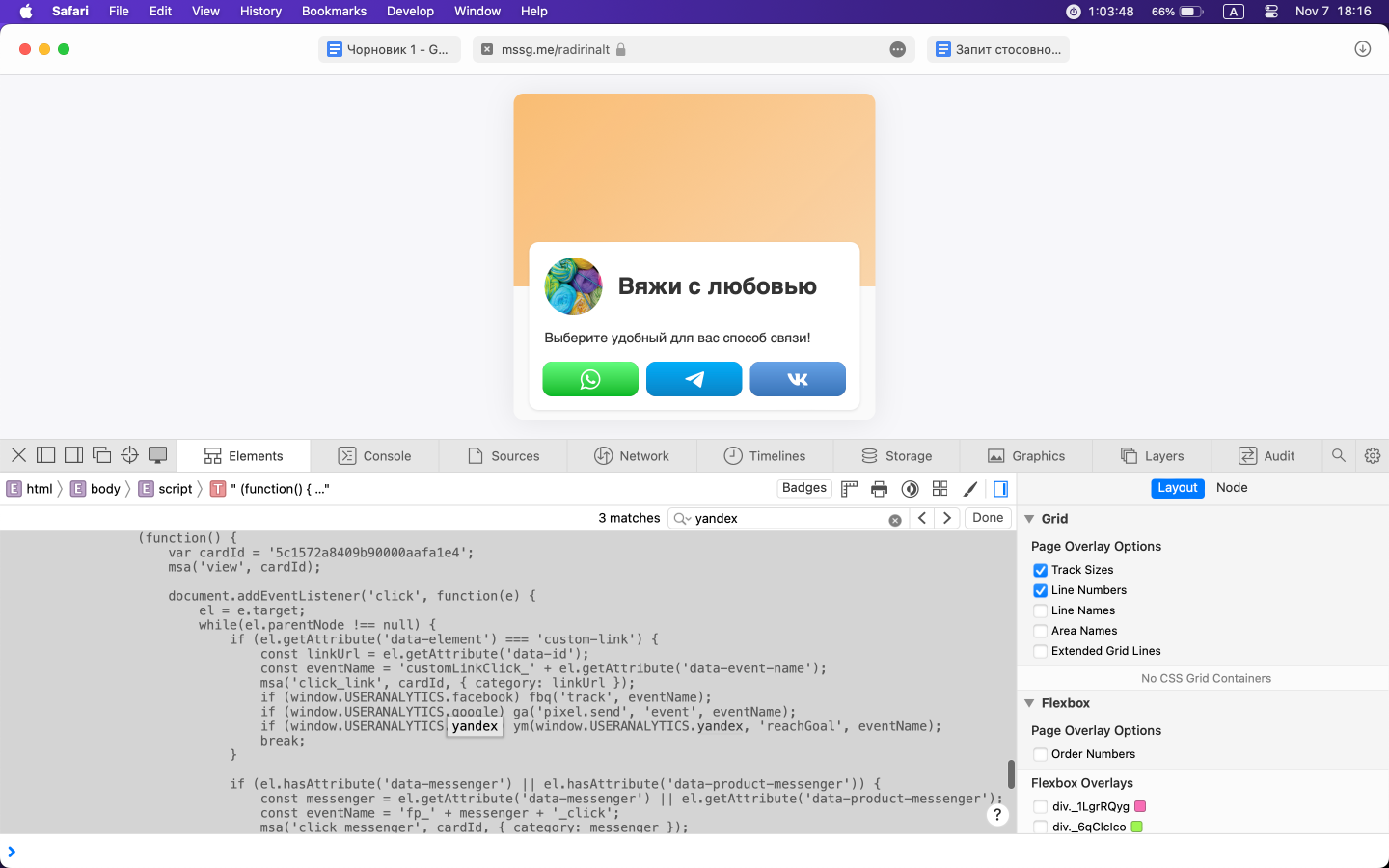
Task: Switch to the "Чорновик 1" browser tab
Action: click(389, 49)
